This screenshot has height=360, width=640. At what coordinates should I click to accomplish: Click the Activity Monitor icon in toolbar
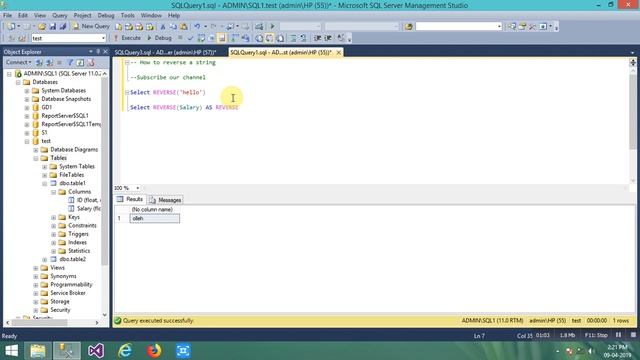tap(259, 27)
